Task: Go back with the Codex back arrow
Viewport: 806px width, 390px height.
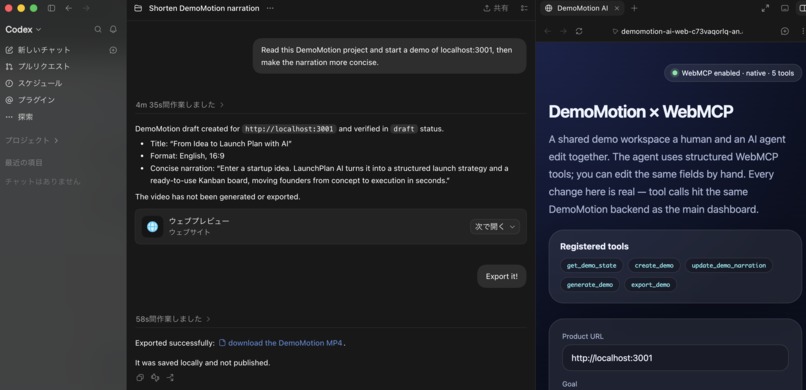Action: click(x=68, y=8)
